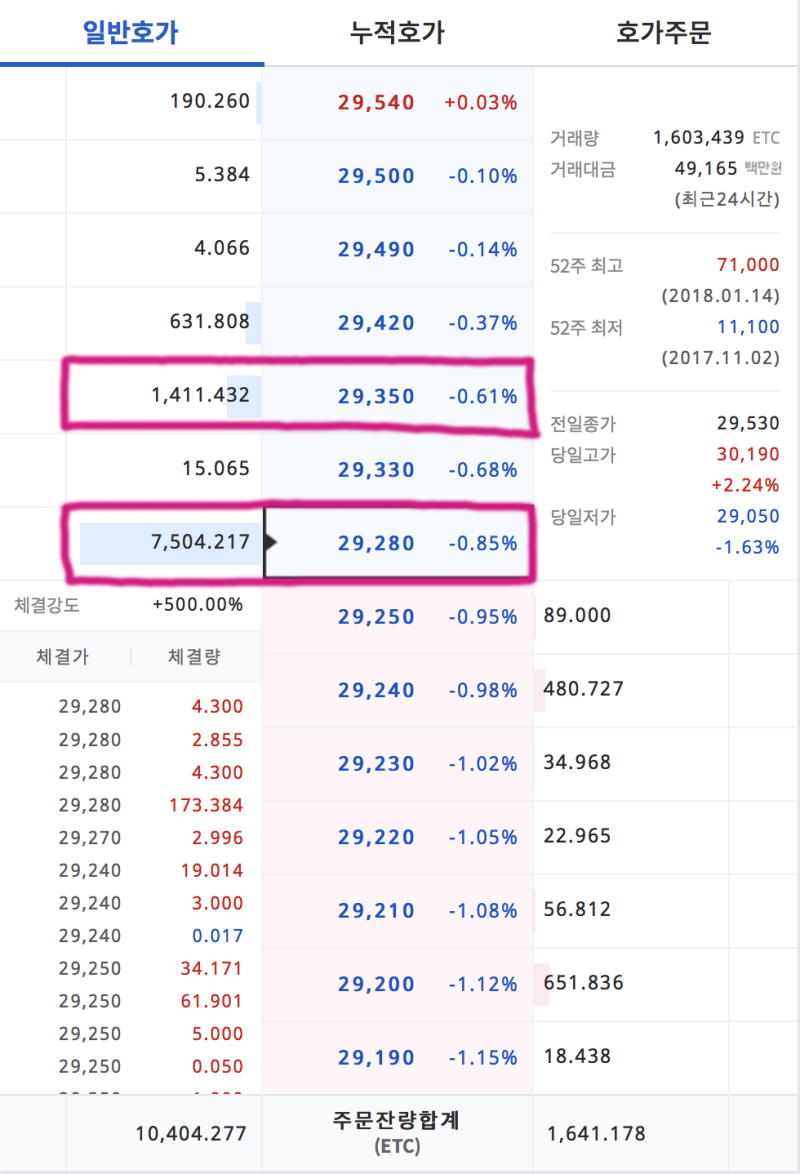This screenshot has width=800, height=1174.
Task: Click the 29,200 bid price
Action: (x=376, y=984)
